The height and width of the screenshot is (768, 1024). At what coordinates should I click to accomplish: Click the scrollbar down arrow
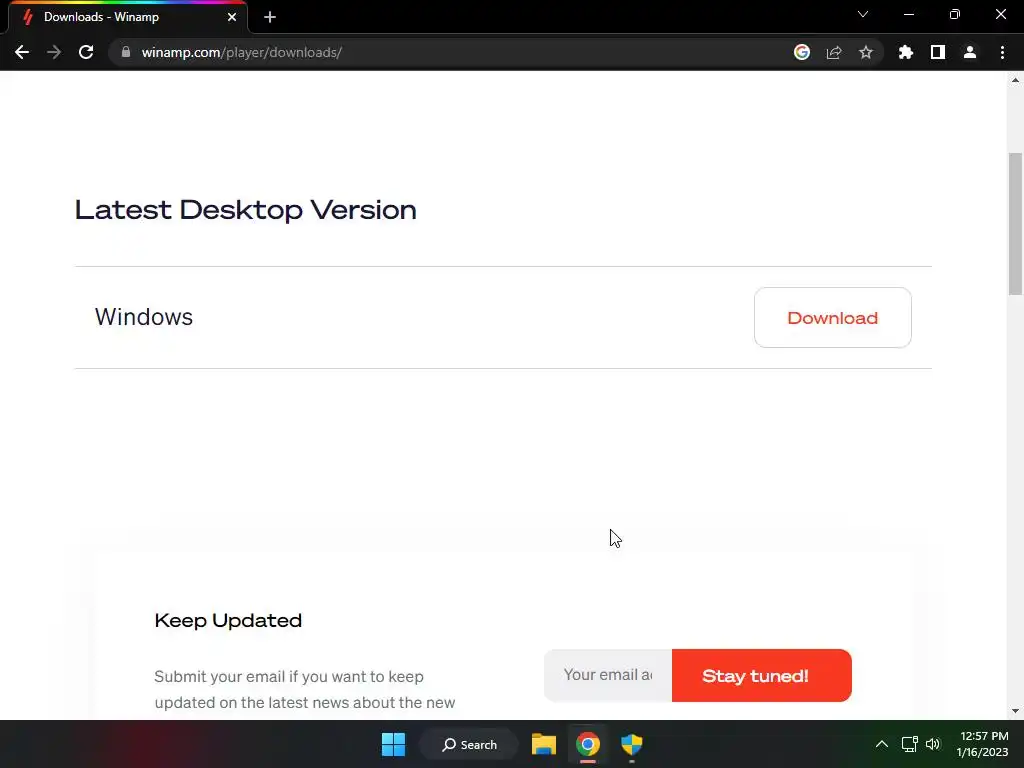(1016, 711)
